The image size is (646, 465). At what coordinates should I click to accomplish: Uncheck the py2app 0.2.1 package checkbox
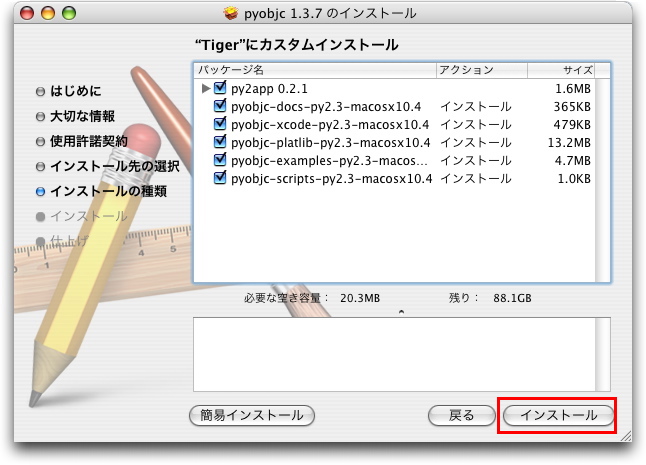click(x=220, y=89)
